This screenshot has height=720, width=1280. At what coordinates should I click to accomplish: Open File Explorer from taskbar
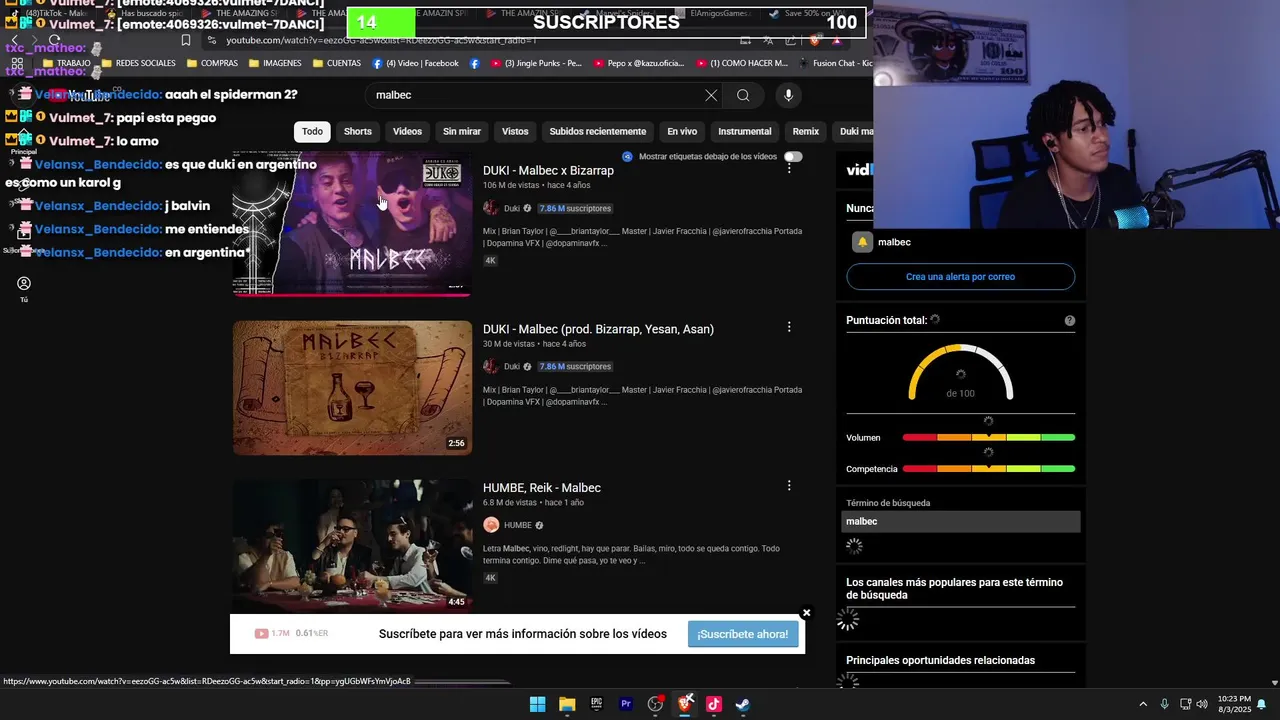point(567,704)
